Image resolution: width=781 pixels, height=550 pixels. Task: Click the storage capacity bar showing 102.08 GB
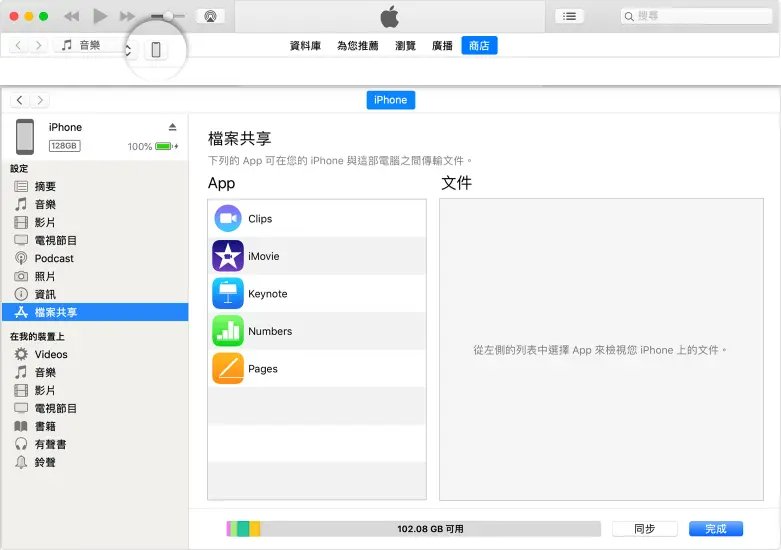(413, 529)
